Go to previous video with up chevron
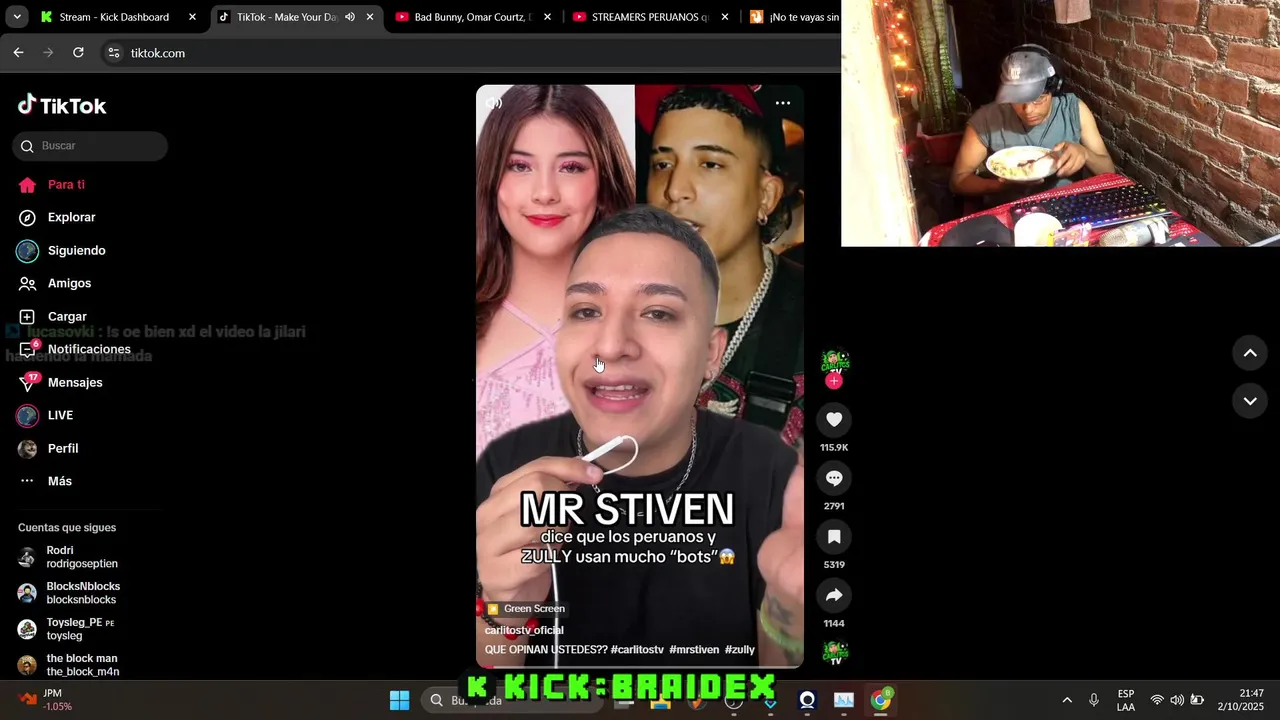The height and width of the screenshot is (720, 1280). pos(1250,353)
